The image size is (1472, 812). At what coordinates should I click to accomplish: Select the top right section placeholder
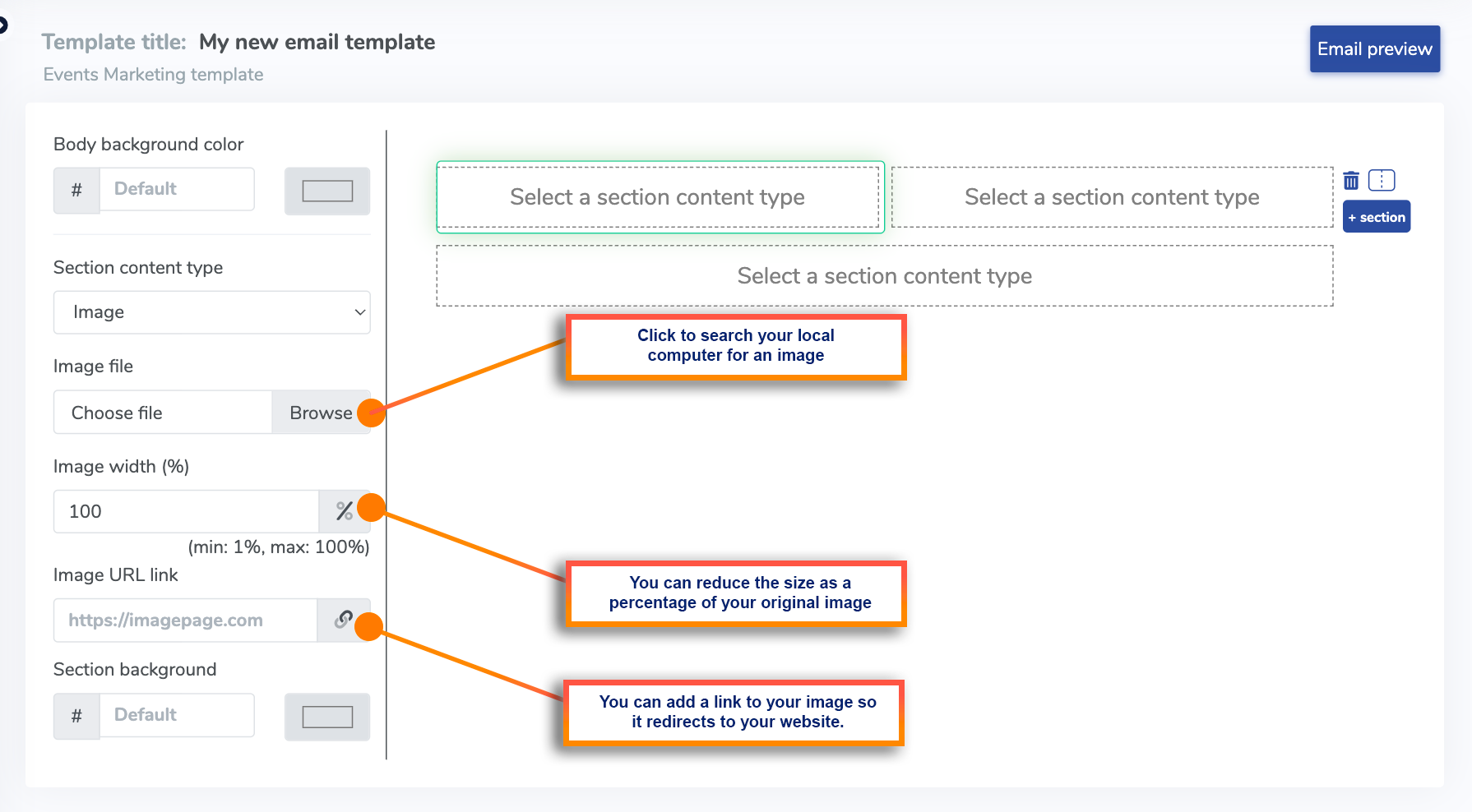1112,197
